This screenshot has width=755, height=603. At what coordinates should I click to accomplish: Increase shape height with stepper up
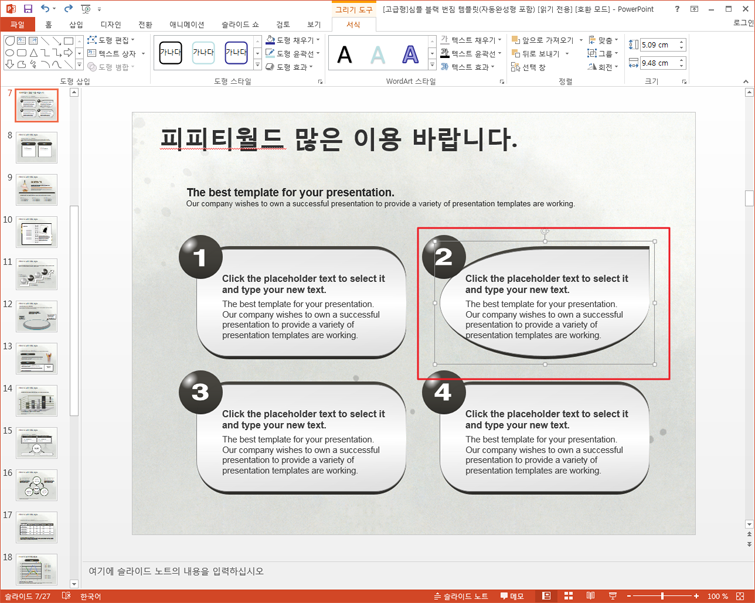(682, 42)
